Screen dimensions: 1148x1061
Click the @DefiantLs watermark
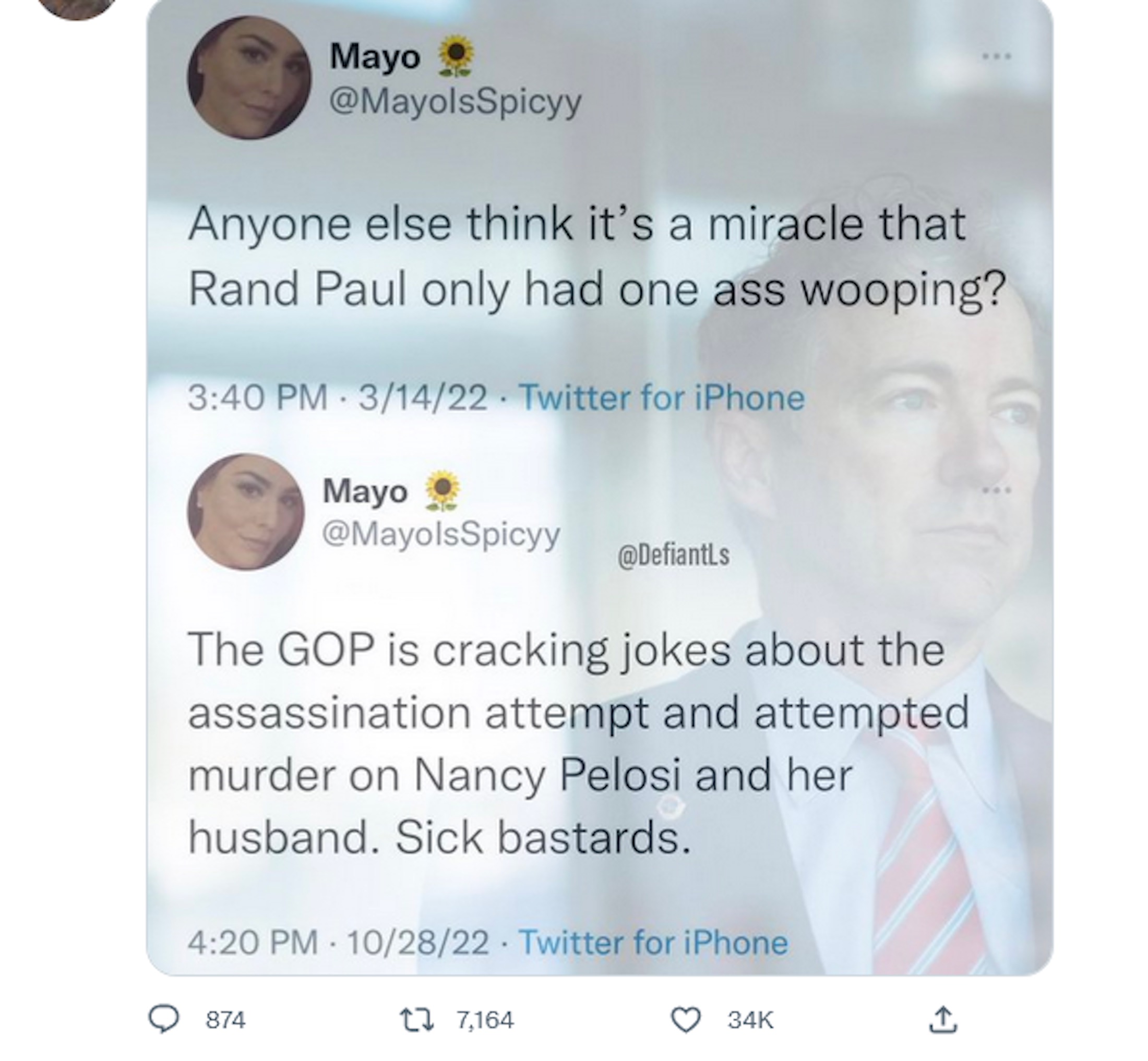pyautogui.click(x=673, y=554)
